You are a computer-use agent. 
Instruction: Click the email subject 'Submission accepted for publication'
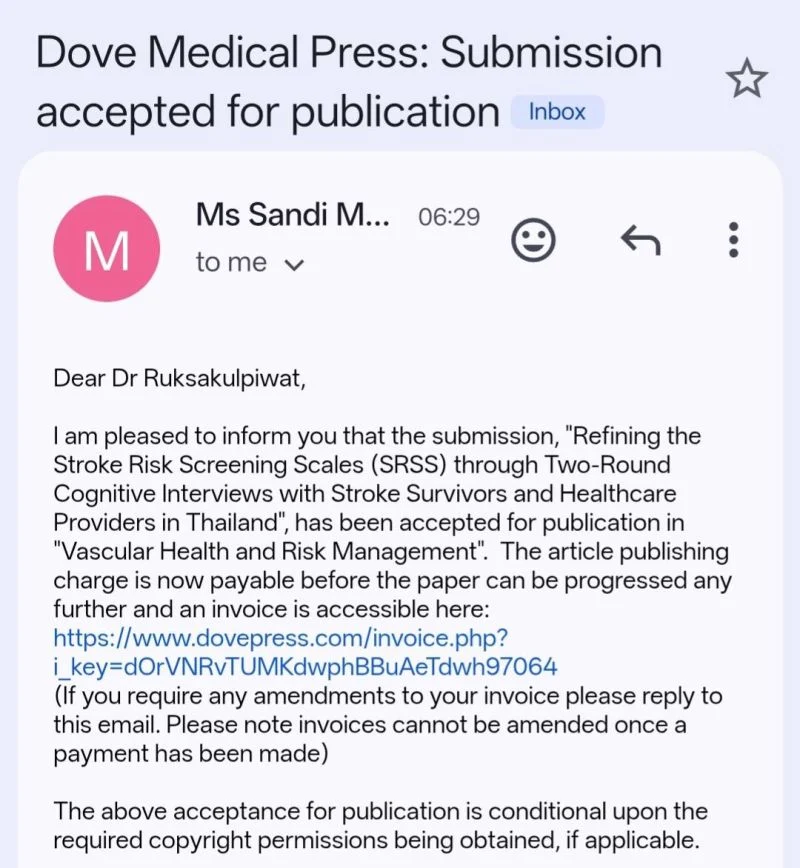tap(349, 81)
